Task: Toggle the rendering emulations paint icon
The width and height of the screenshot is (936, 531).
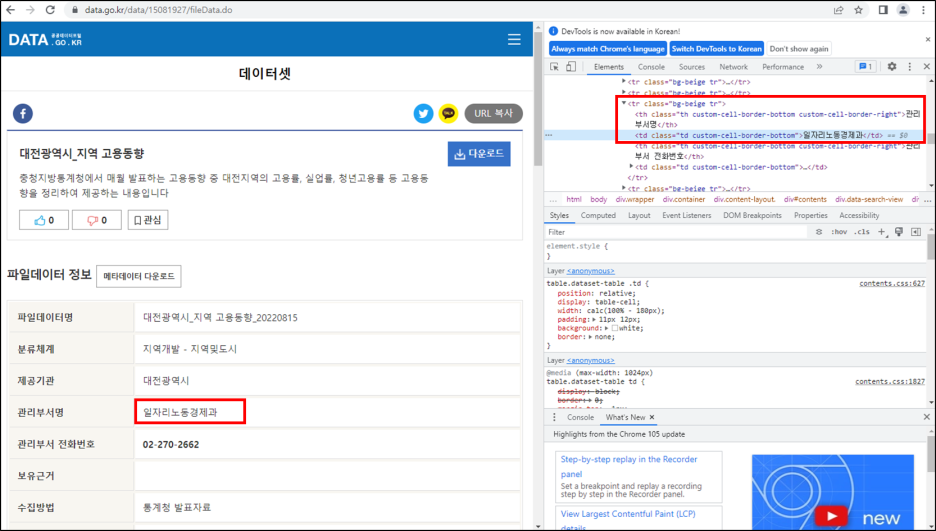Action: click(899, 232)
